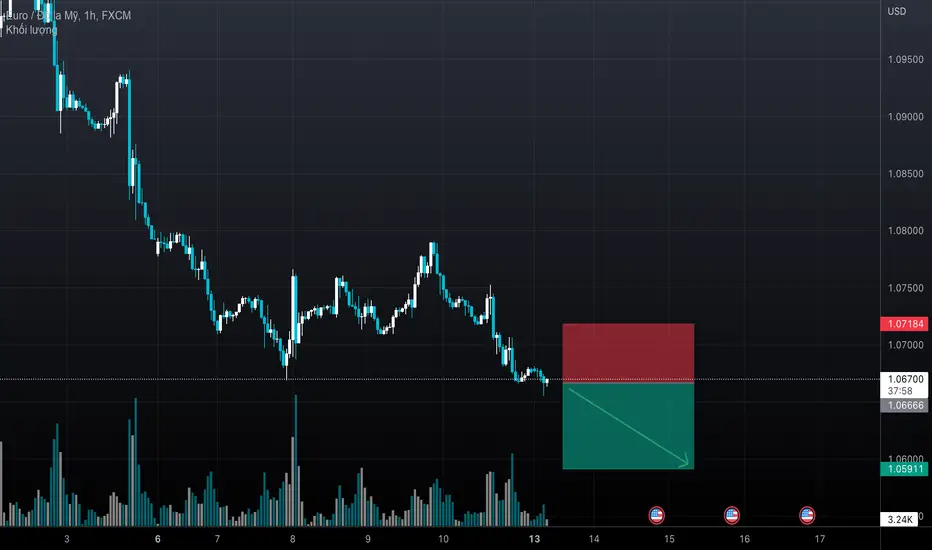Click the current price label 1.06700

(905, 379)
